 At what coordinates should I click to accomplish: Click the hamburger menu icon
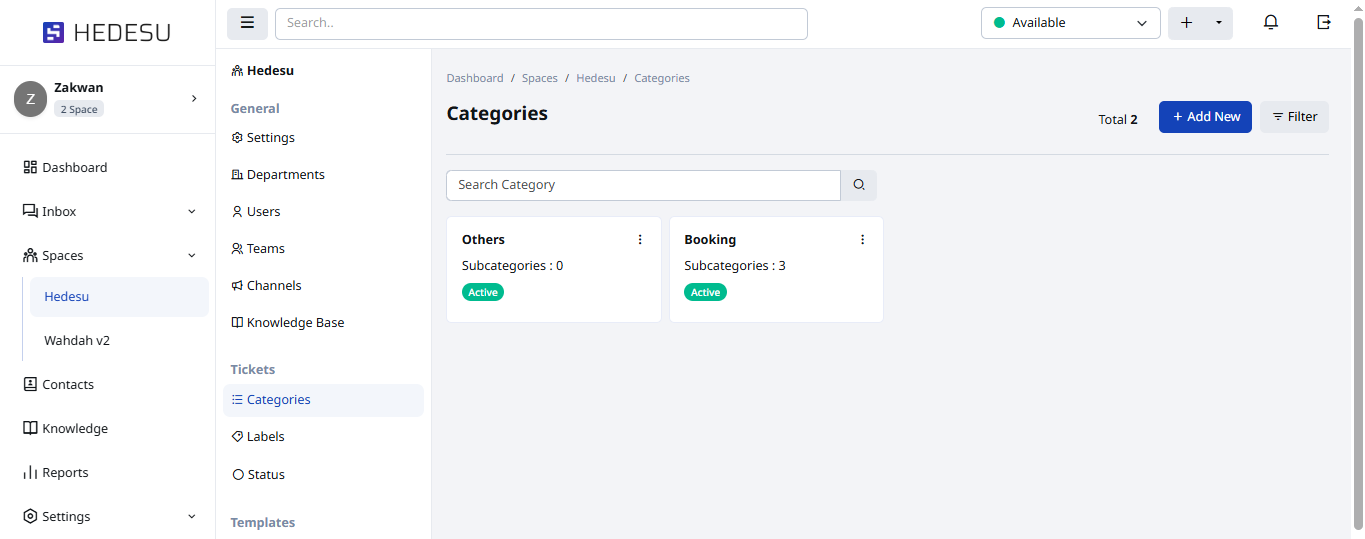click(x=247, y=23)
